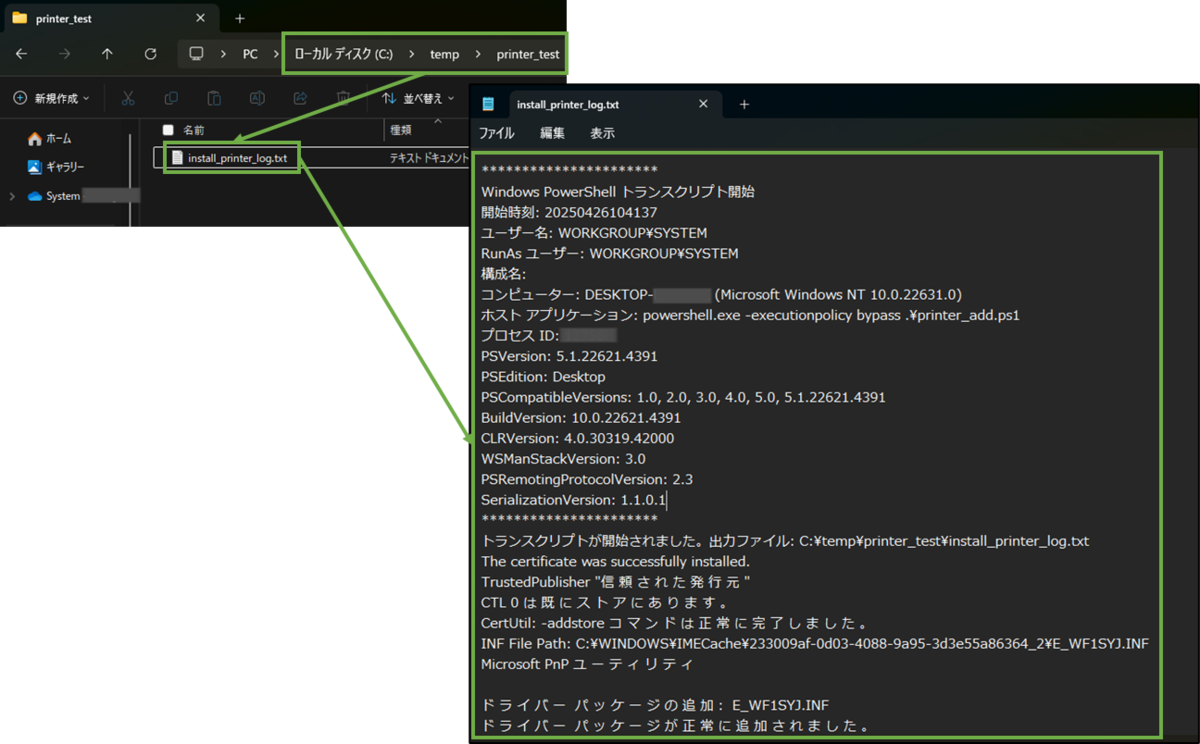Click the Cut scissors icon in Explorer toolbar
The width and height of the screenshot is (1200, 744).
pyautogui.click(x=128, y=98)
